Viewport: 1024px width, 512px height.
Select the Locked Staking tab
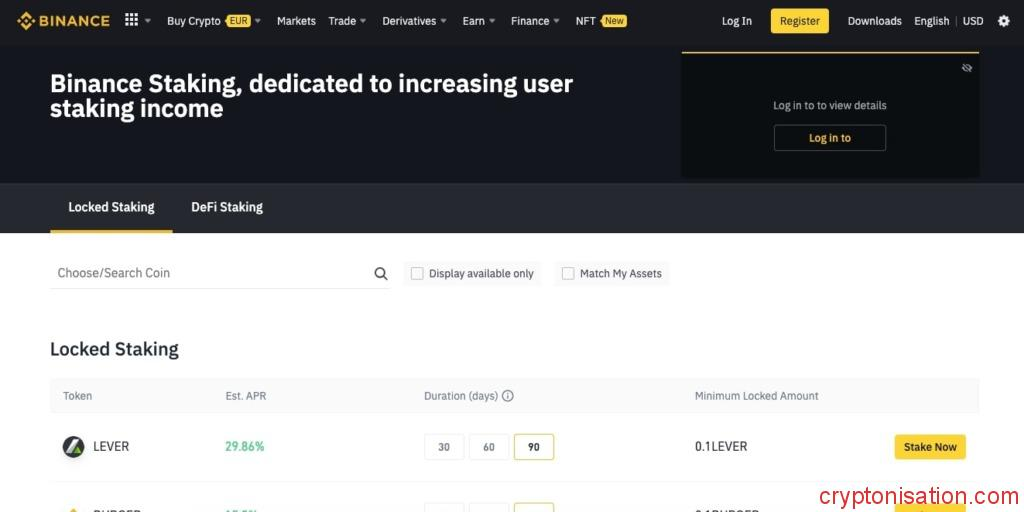[111, 207]
